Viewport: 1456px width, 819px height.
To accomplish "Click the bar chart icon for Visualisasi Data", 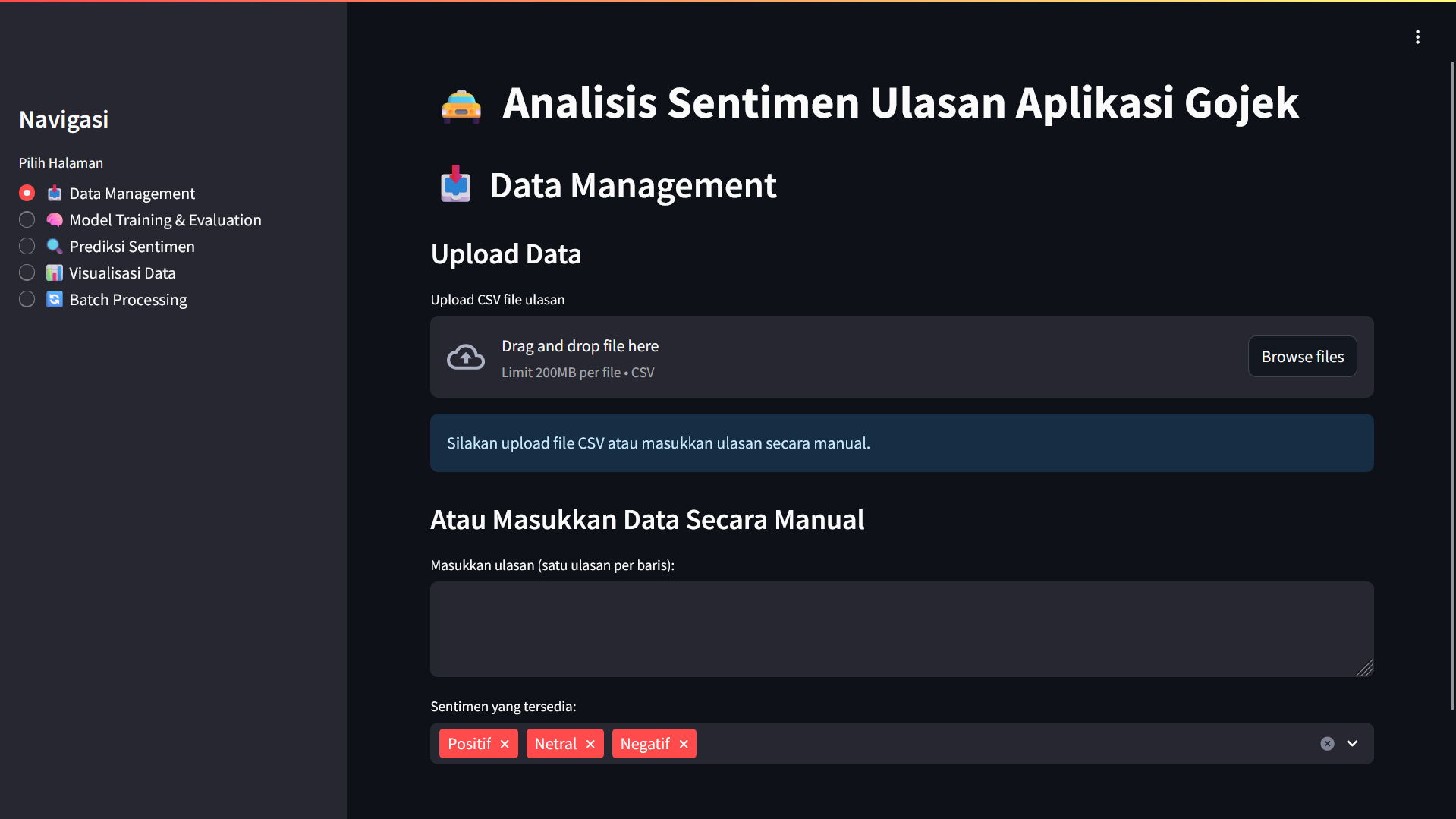I will 54,273.
